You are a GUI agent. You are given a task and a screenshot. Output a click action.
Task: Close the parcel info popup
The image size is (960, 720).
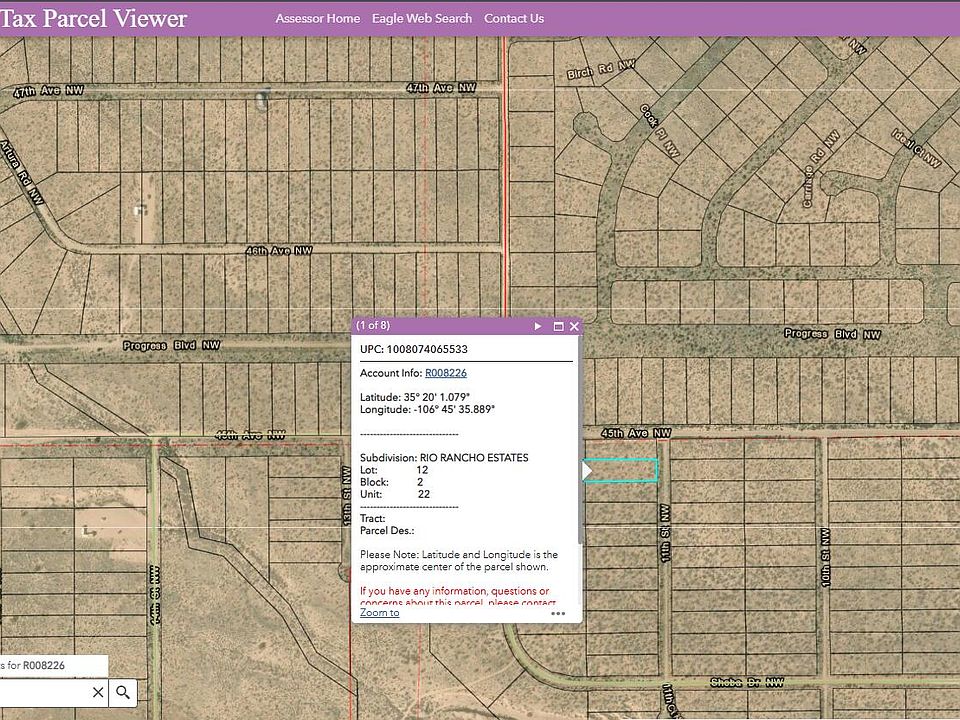(574, 326)
